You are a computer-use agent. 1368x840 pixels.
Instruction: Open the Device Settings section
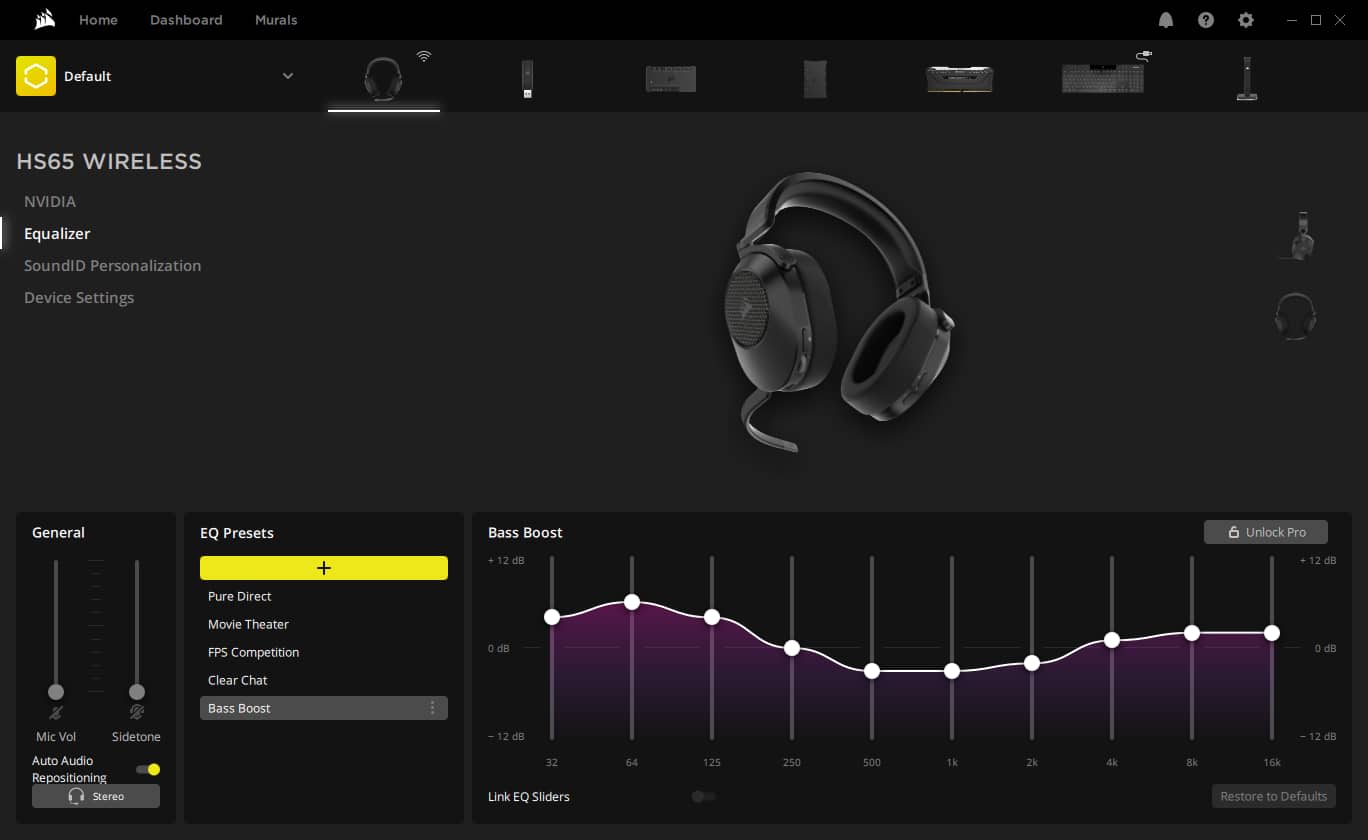[79, 297]
